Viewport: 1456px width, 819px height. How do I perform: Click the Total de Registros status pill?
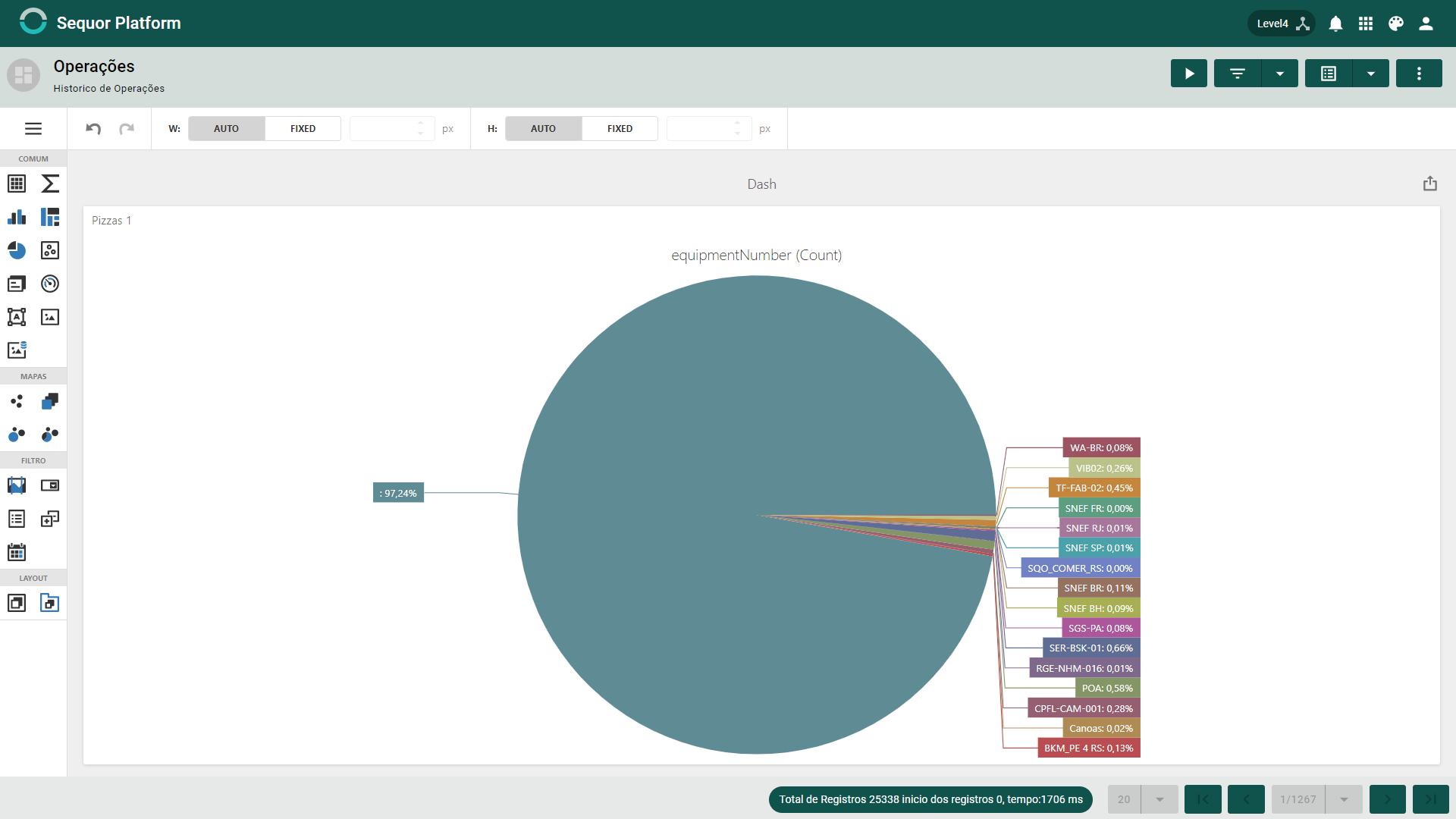[x=930, y=799]
